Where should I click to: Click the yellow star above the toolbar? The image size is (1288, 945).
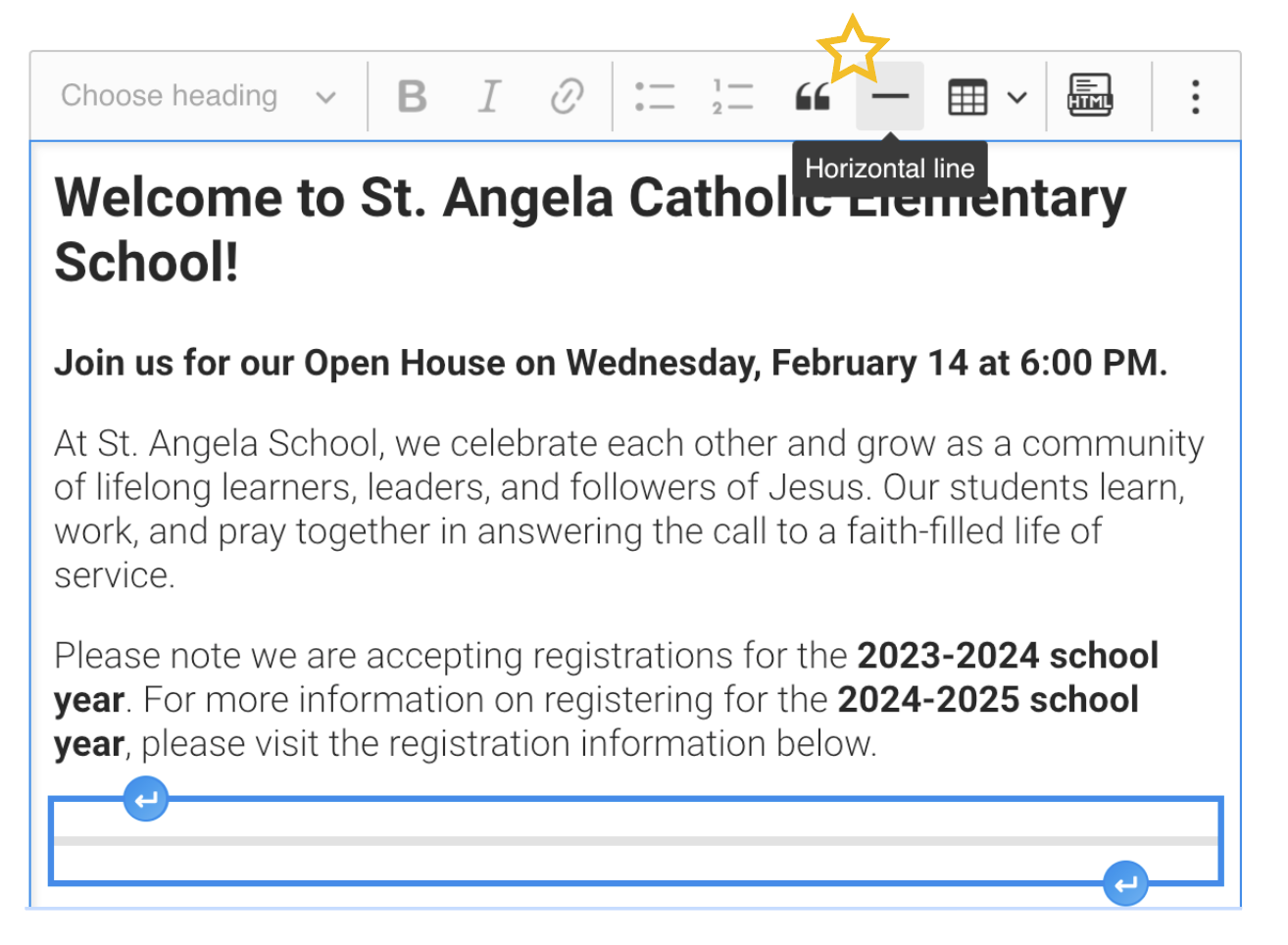click(852, 49)
